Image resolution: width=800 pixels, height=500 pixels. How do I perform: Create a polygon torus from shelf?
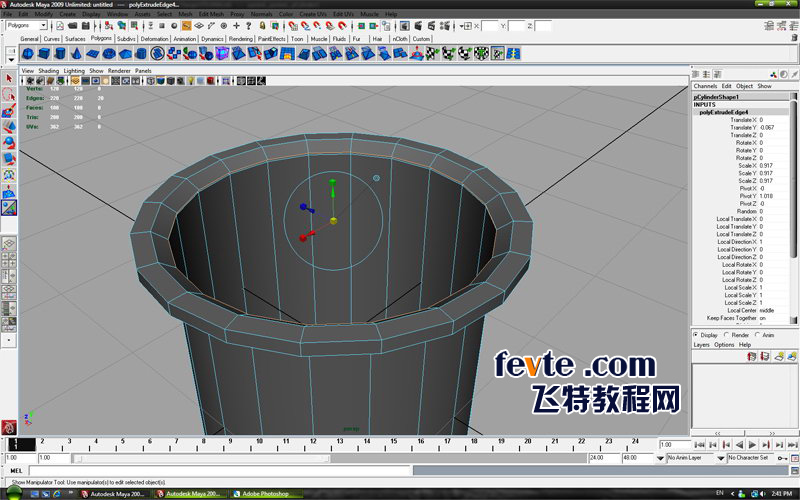pos(109,54)
